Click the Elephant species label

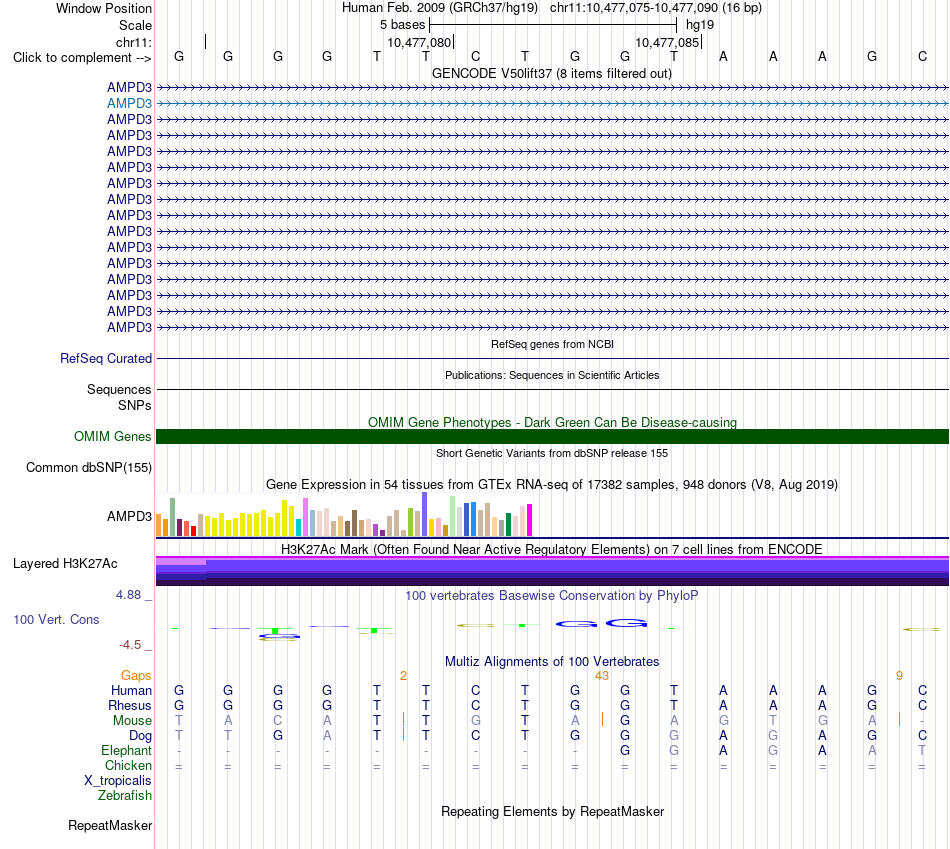tap(126, 750)
